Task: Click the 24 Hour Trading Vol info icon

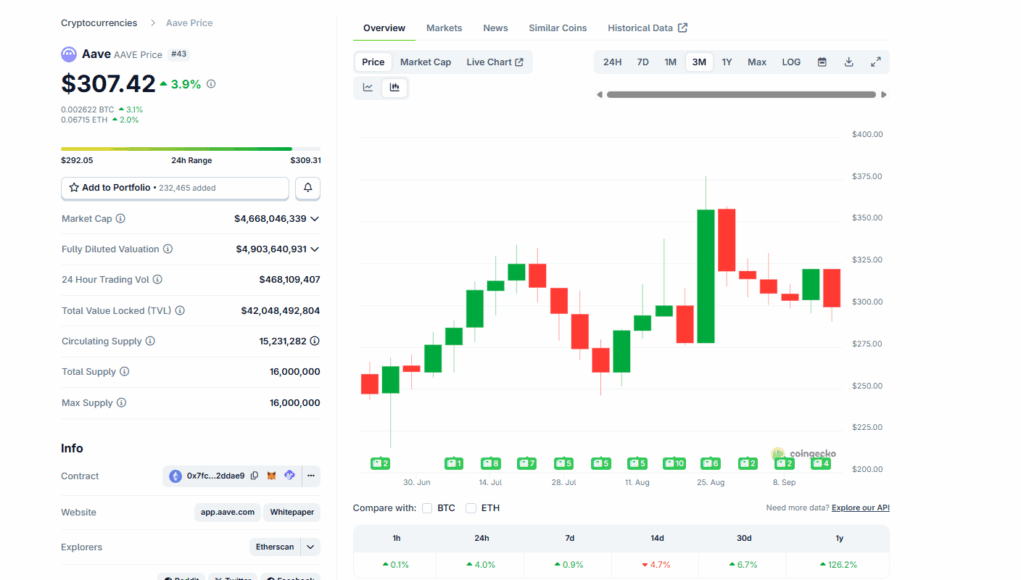Action: click(x=158, y=280)
